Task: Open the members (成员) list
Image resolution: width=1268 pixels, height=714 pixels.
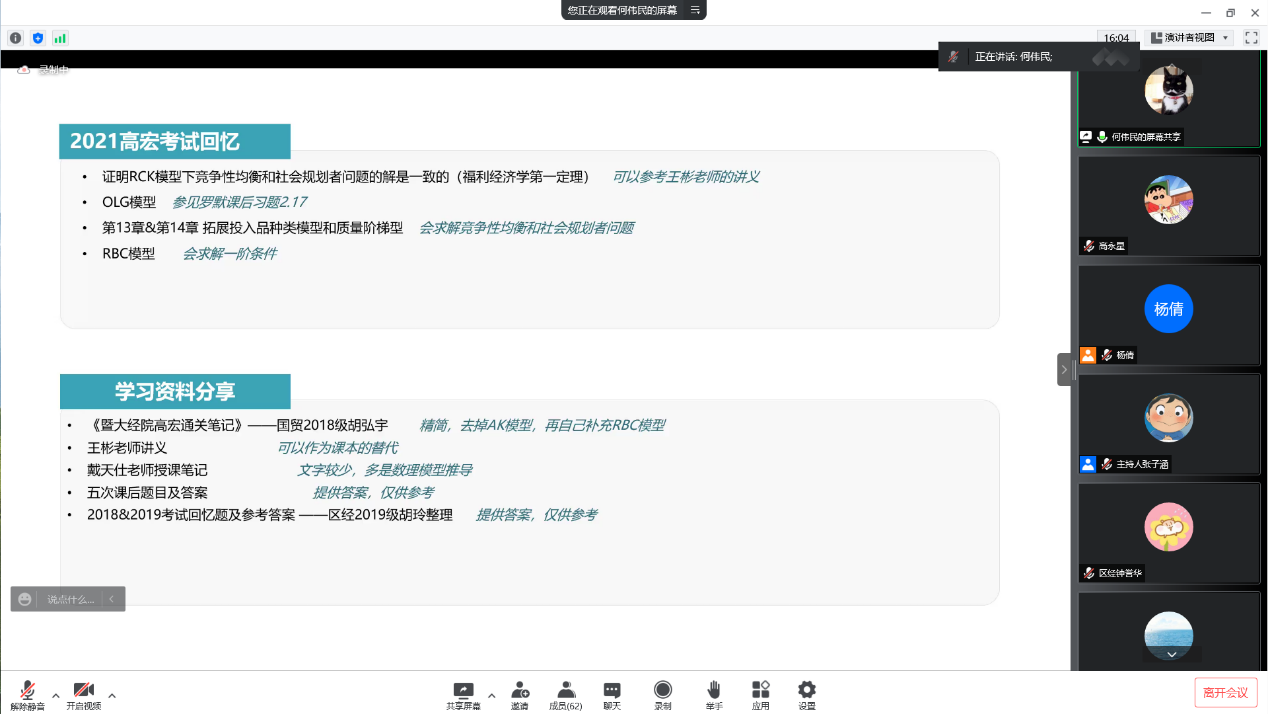Action: click(x=566, y=692)
